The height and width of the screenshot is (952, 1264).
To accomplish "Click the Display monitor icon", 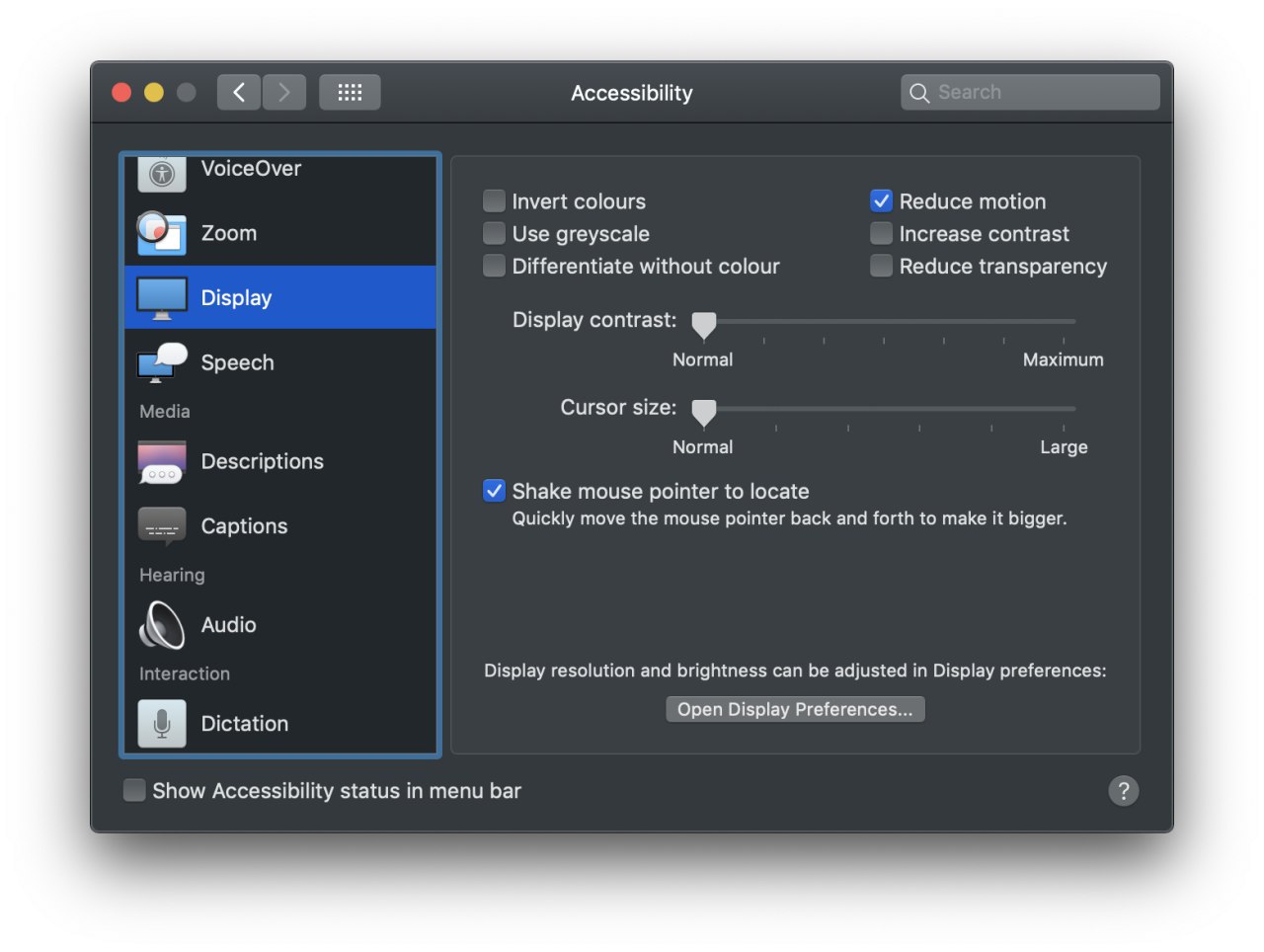I will [162, 298].
